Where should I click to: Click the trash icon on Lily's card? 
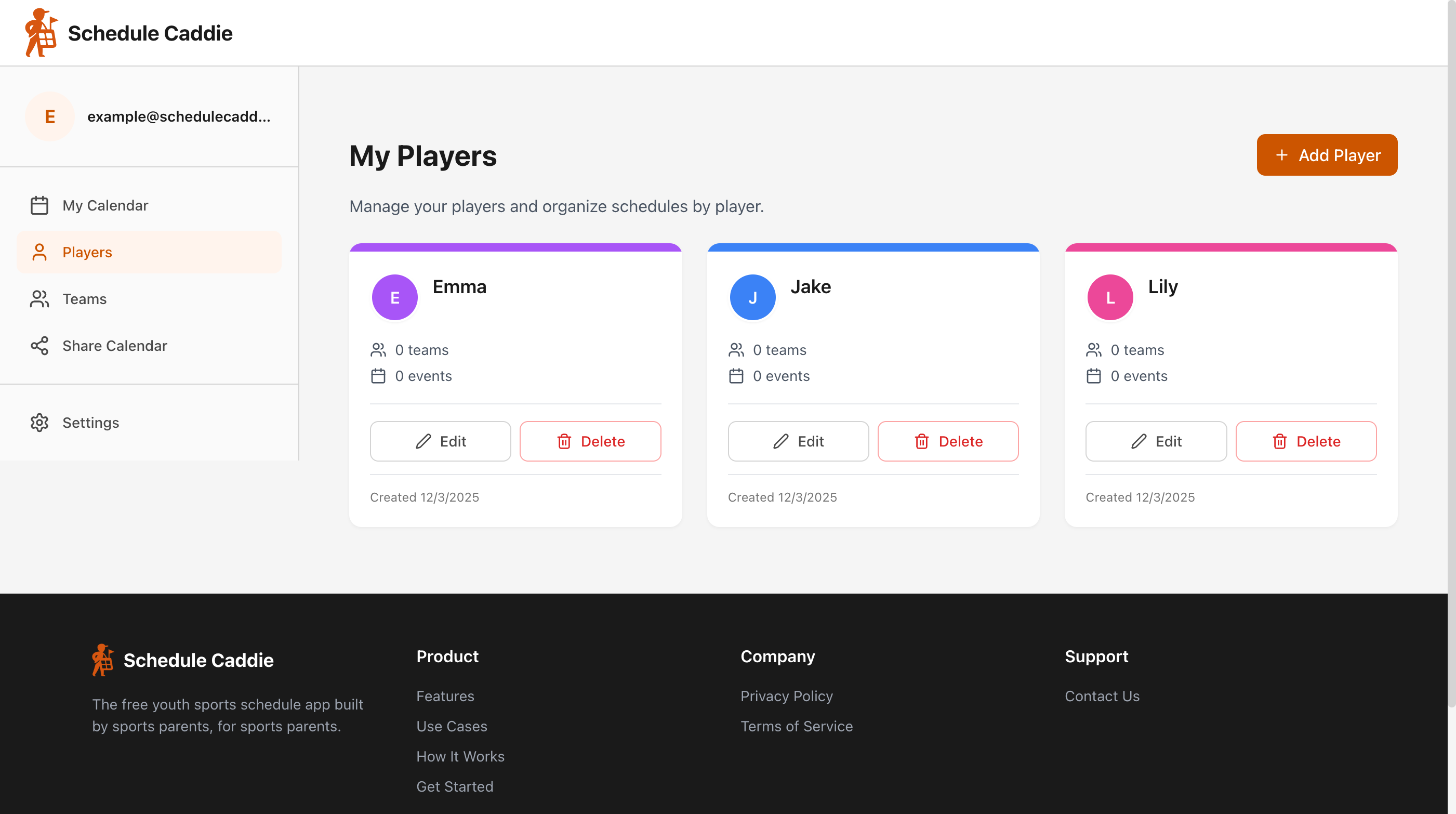coord(1280,441)
